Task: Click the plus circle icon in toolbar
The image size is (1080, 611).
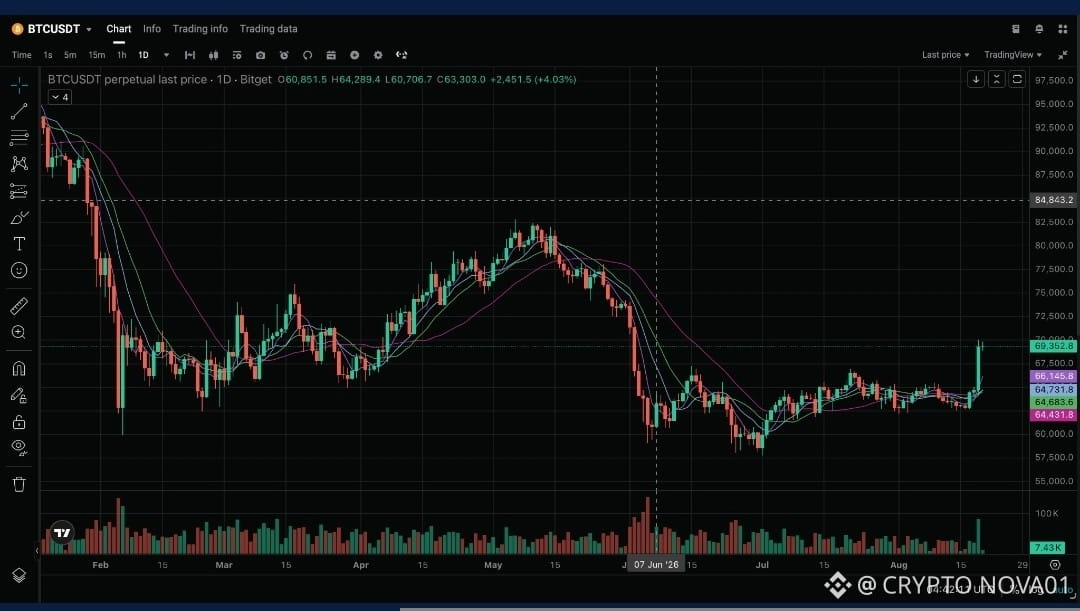Action: [x=355, y=55]
